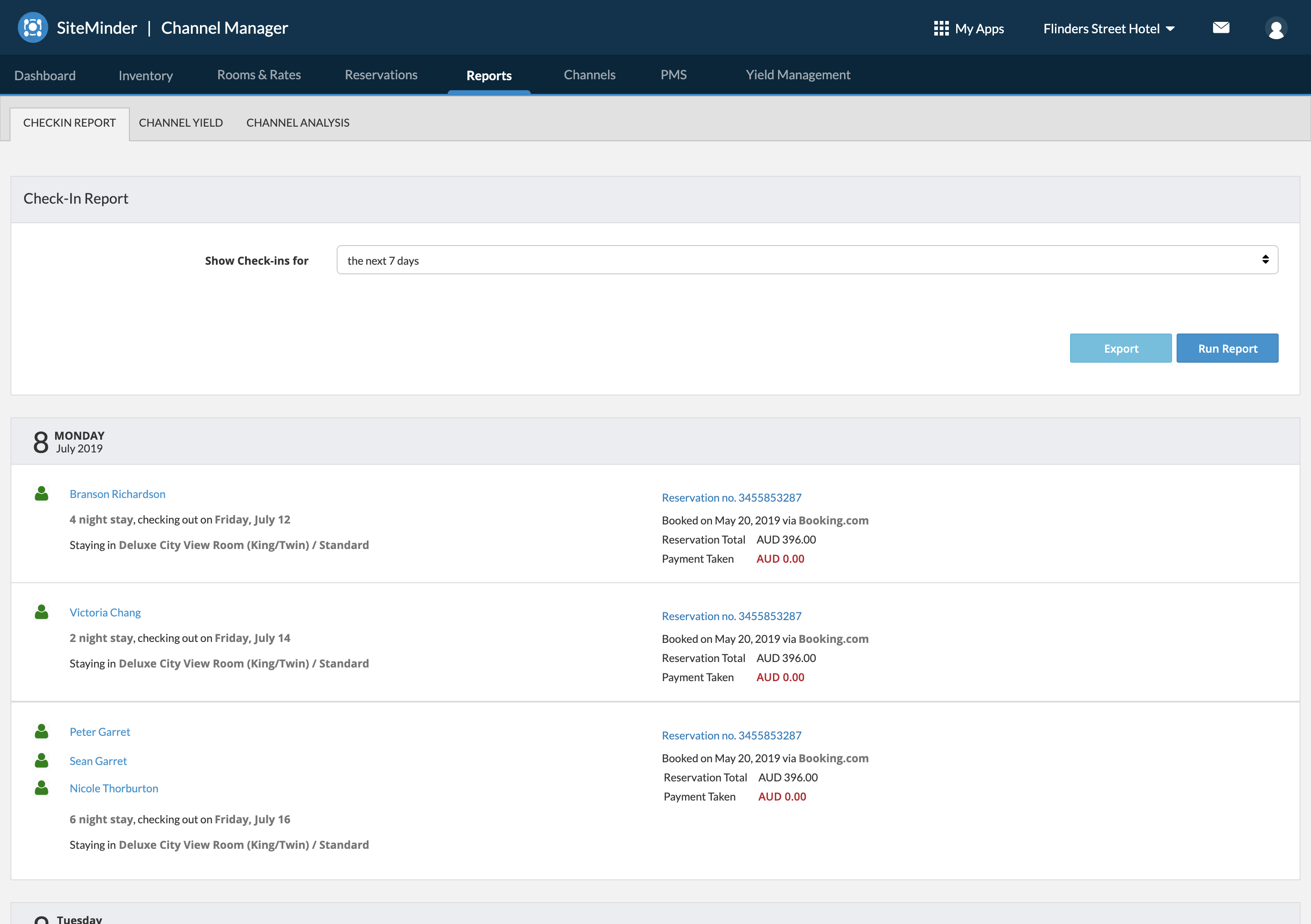Click Payment Taken AUD 0.00 for Branson
Screen dimensions: 1311x924
tap(732, 559)
